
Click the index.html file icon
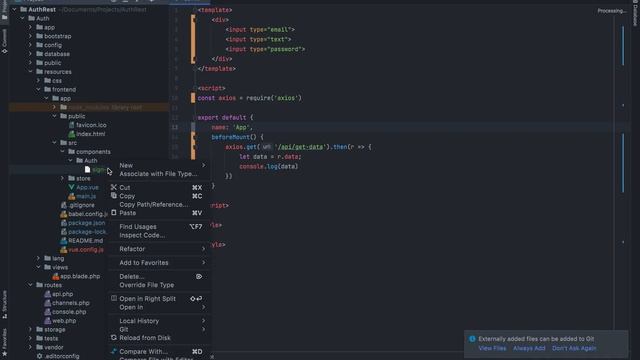click(71, 134)
